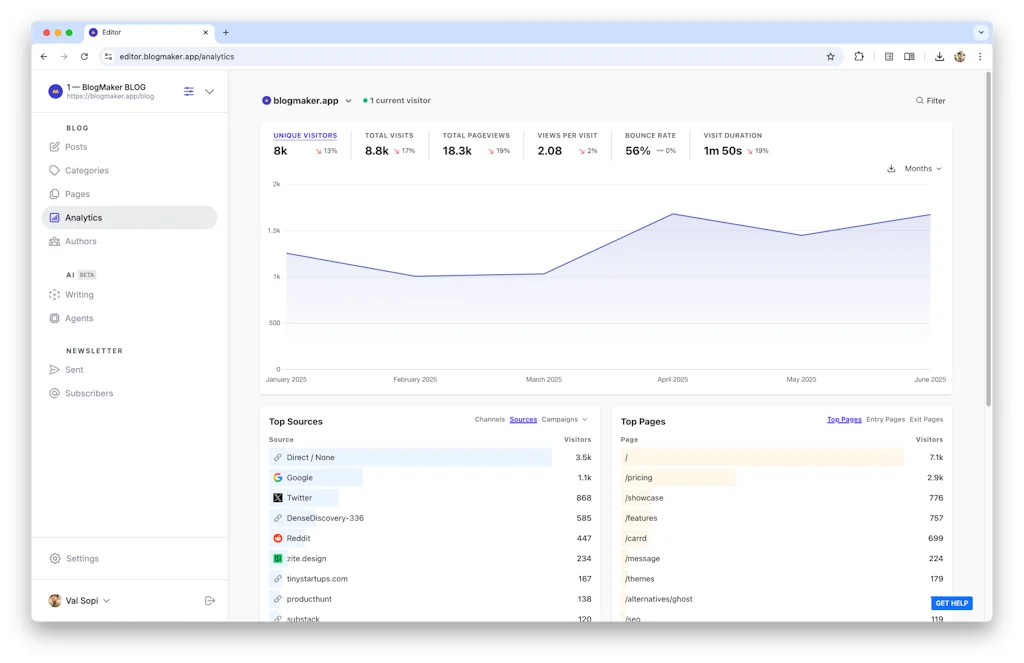Switch to Channels tab in Top Sources

[489, 420]
